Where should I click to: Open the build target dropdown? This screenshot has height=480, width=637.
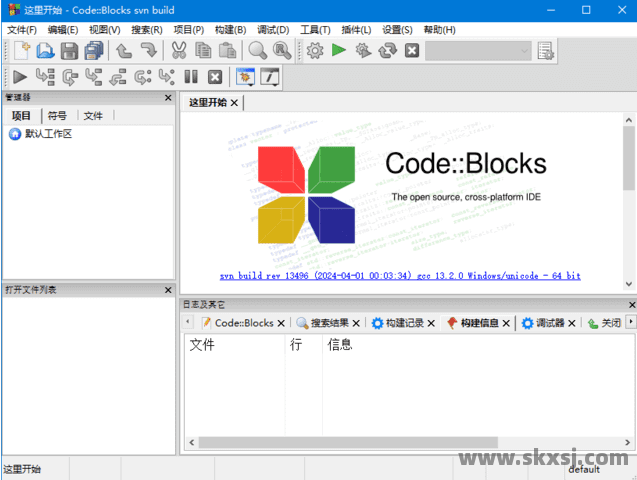click(478, 51)
